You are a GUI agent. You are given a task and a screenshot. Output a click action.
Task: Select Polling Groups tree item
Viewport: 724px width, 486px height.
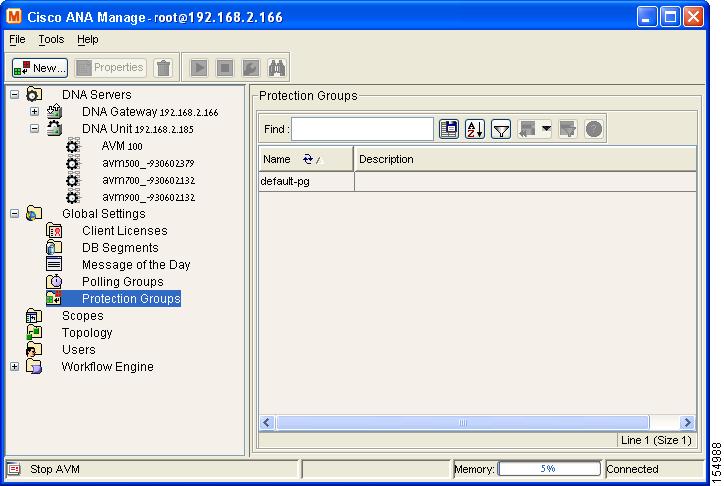[x=123, y=282]
